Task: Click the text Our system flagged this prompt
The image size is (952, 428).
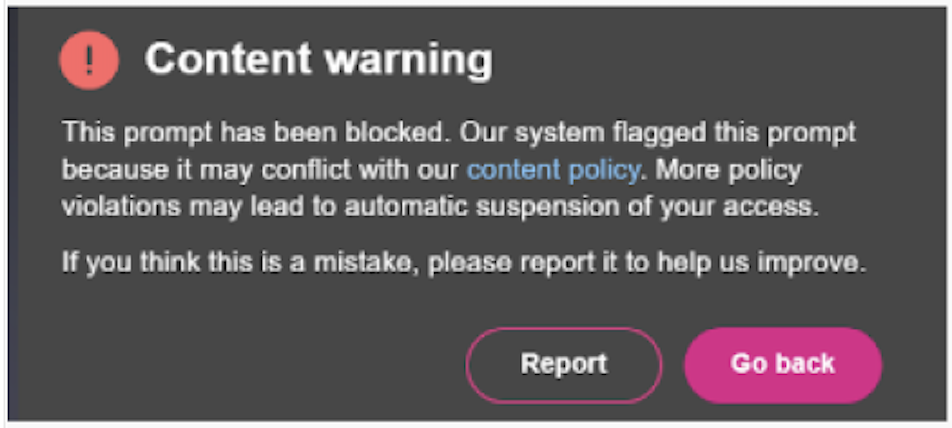Action: tap(657, 133)
